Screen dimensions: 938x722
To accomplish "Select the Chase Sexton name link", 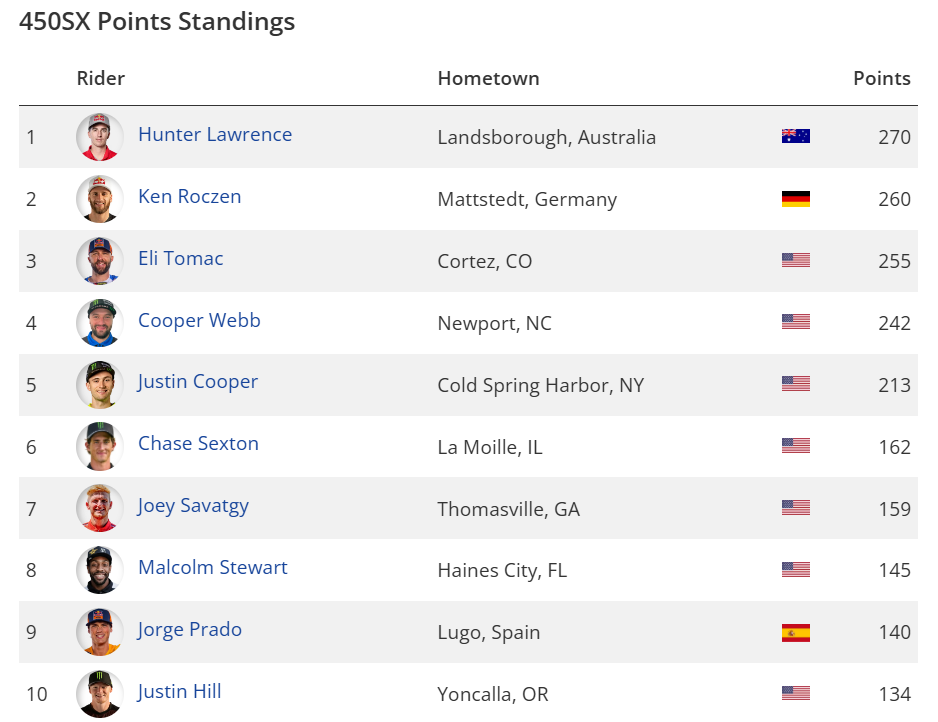I will click(198, 444).
